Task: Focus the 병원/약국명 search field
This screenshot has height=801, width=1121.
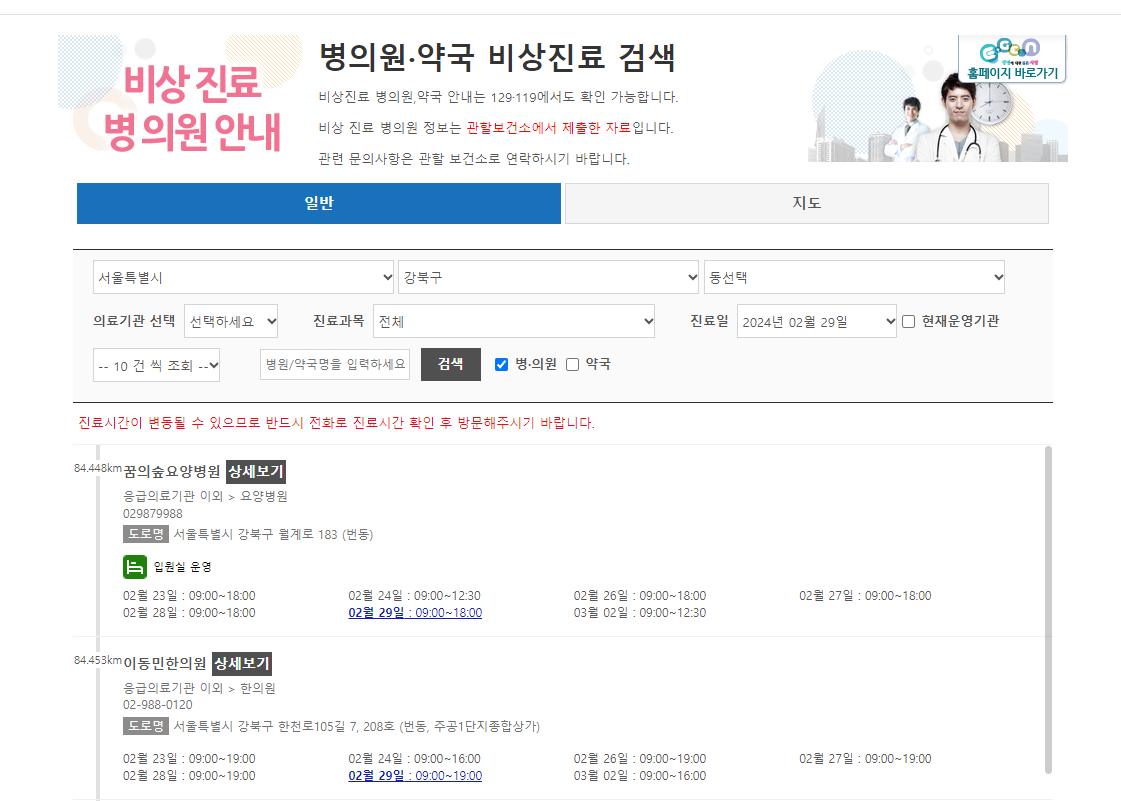Action: pos(335,364)
